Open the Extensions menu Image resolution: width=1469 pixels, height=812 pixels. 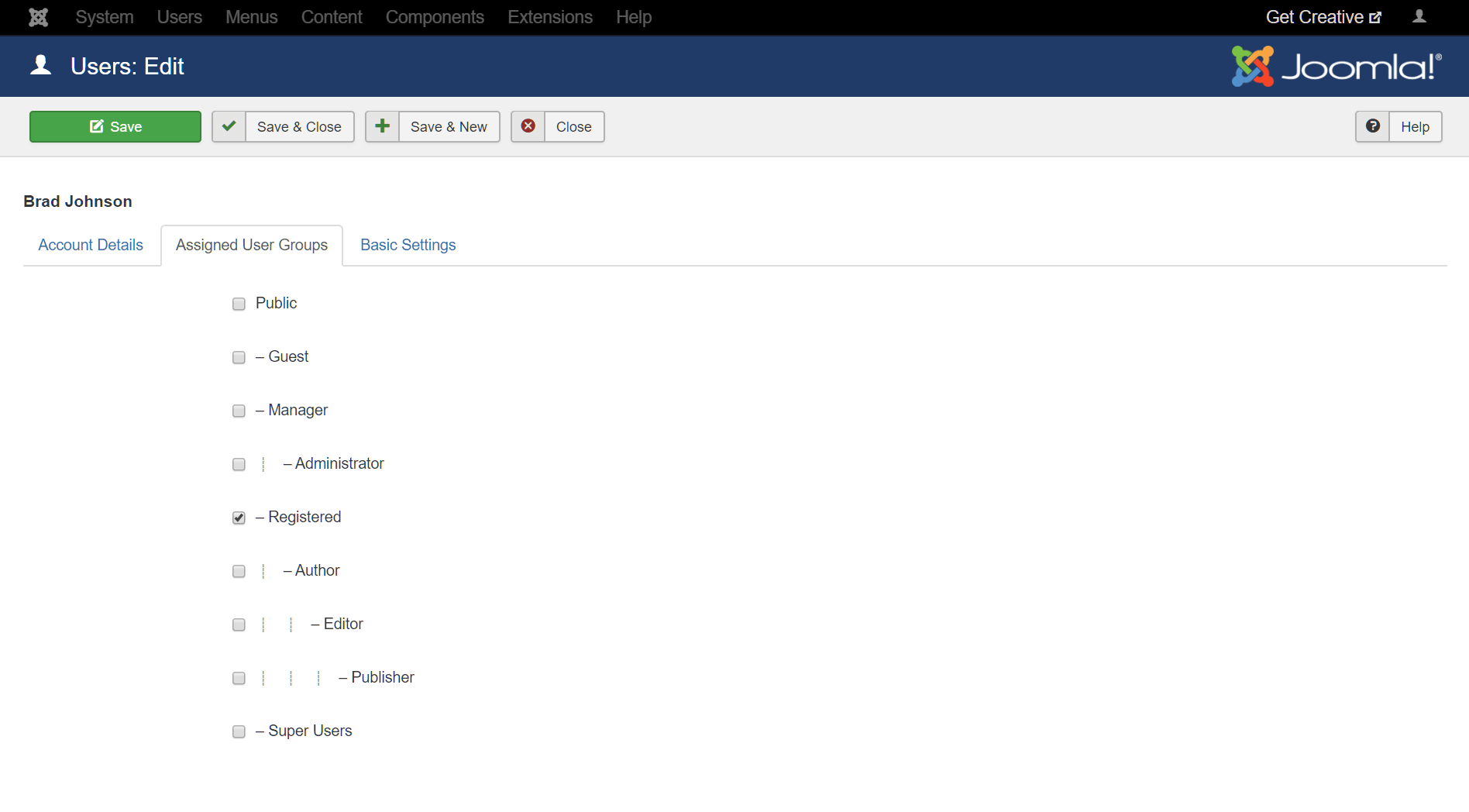[550, 17]
